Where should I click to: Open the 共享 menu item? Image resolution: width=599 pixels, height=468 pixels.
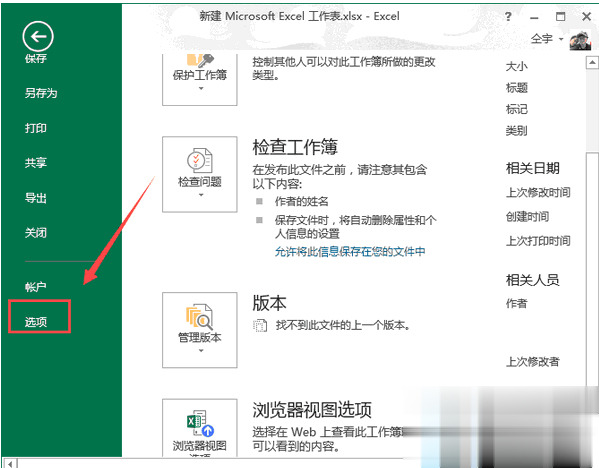[36, 163]
